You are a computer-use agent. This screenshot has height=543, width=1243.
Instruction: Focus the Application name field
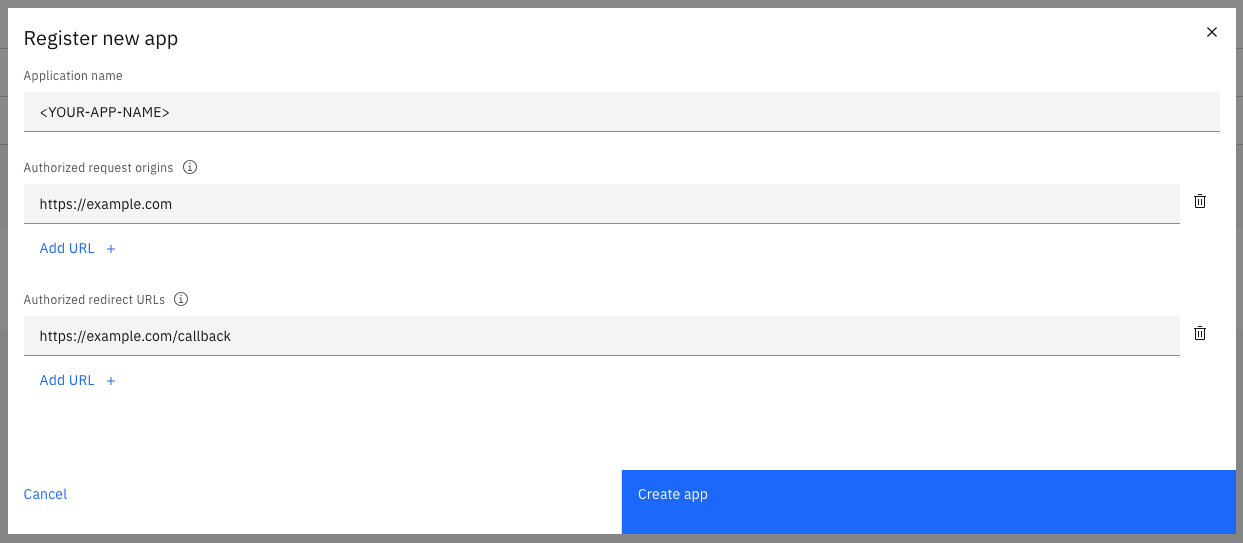point(620,112)
